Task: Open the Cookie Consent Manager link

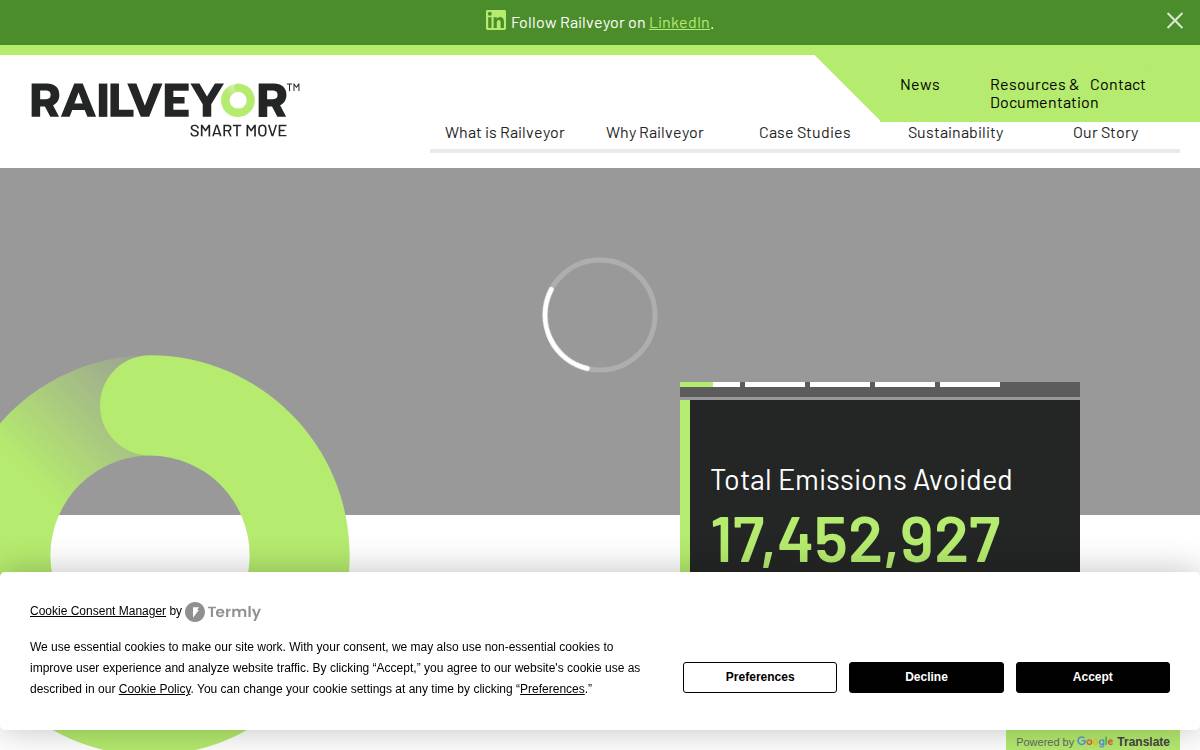Action: (98, 611)
